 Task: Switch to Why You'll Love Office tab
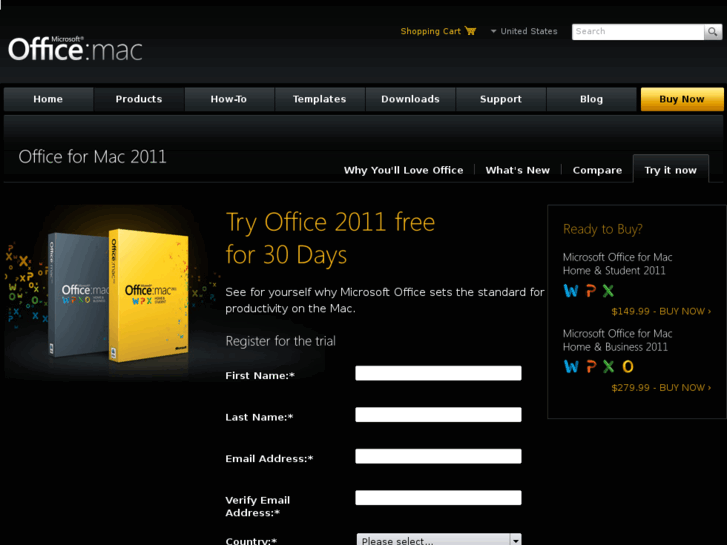click(403, 170)
